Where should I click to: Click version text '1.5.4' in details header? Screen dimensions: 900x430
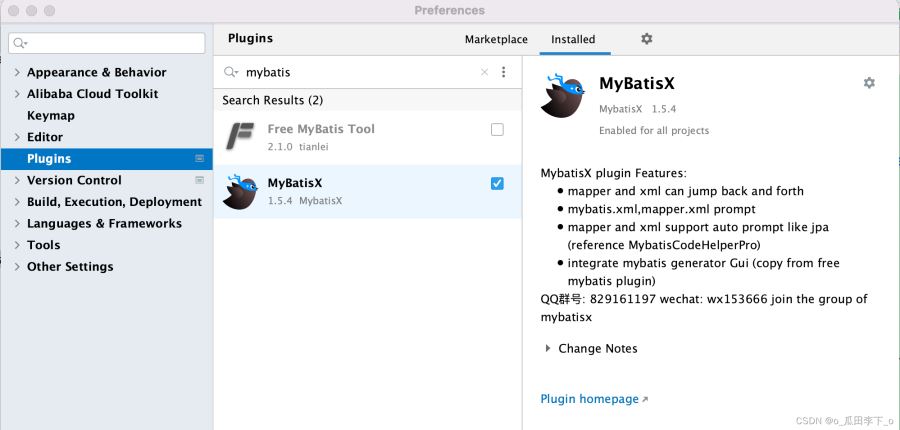[x=664, y=109]
